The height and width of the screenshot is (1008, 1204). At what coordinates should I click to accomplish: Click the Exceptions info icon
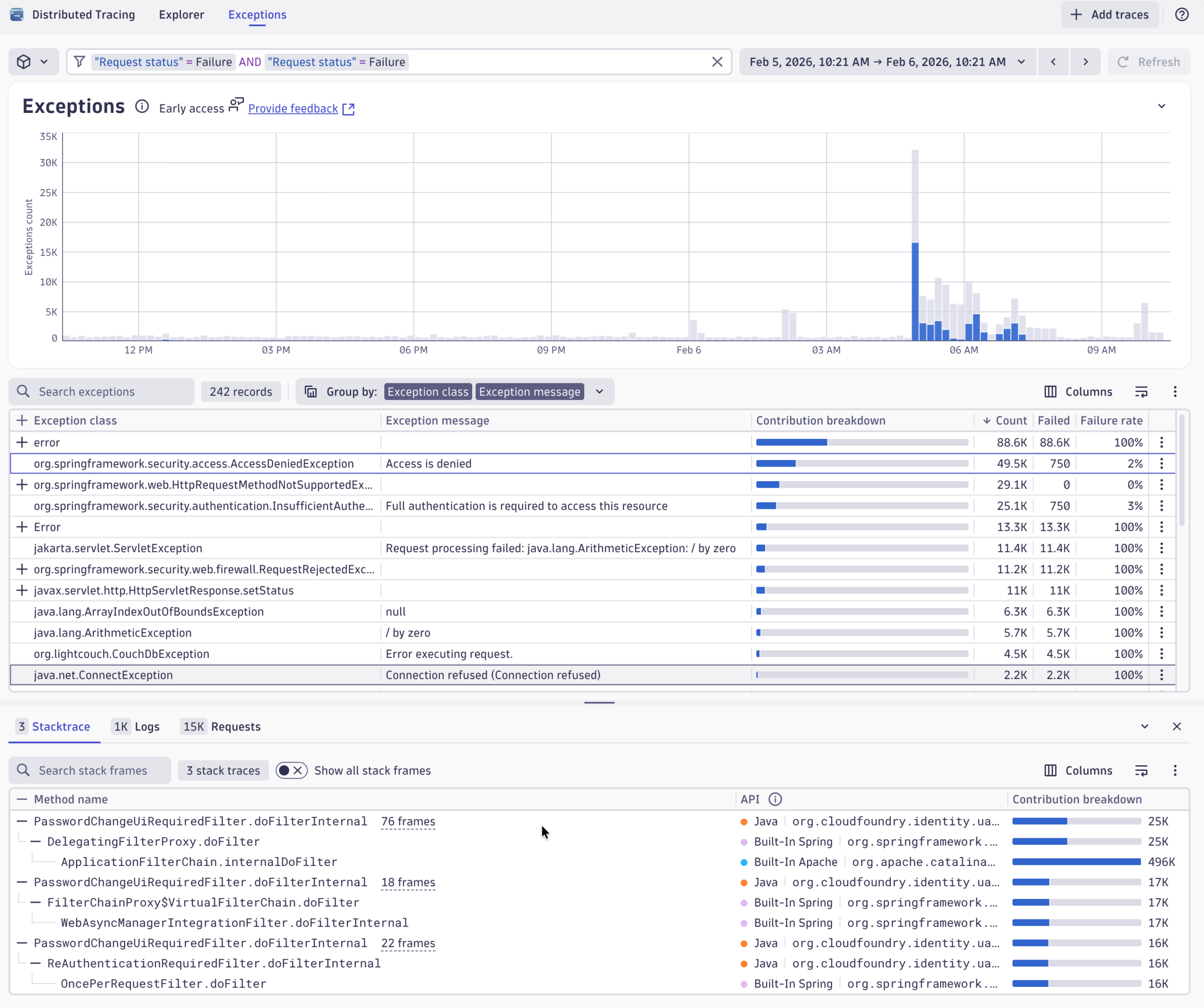coord(142,107)
